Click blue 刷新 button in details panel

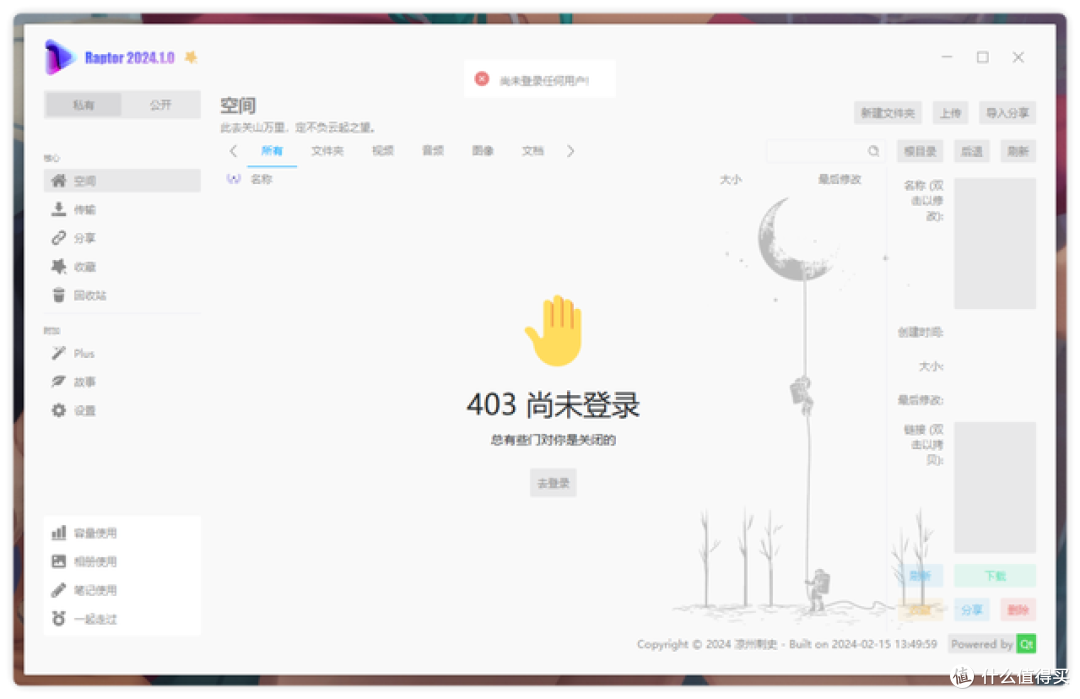(920, 576)
